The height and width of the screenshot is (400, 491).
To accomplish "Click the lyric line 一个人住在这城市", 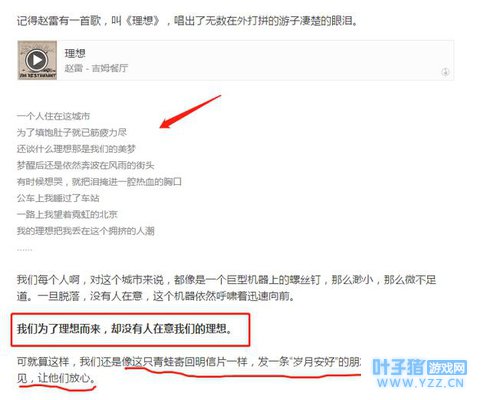I will (53, 116).
